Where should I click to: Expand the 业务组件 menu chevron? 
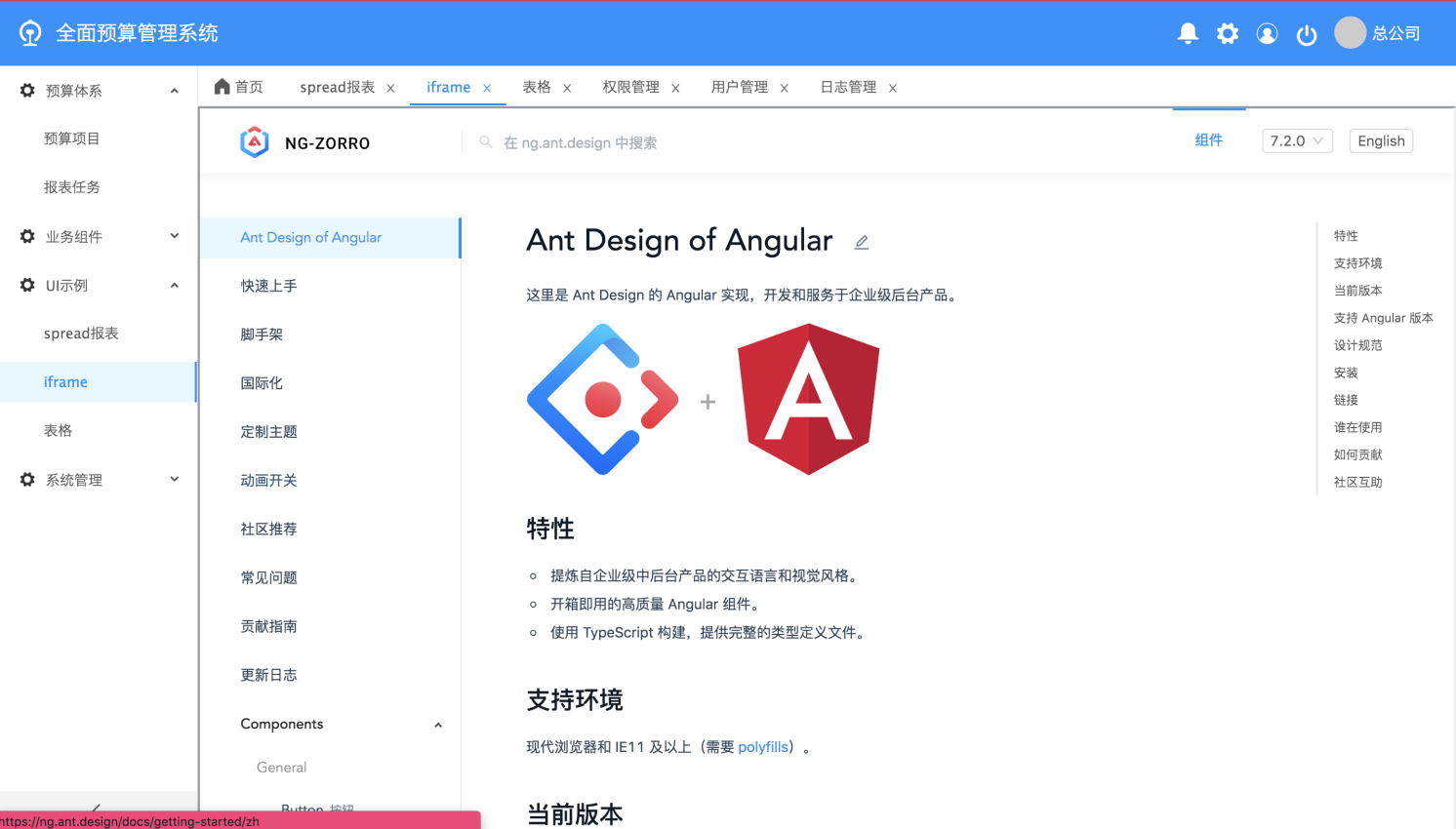coord(175,236)
